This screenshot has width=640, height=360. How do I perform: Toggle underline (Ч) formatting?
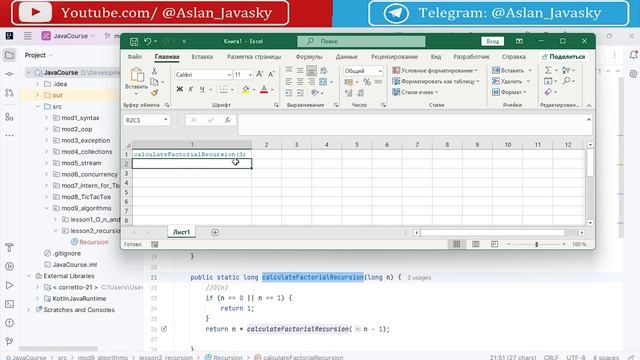[202, 89]
